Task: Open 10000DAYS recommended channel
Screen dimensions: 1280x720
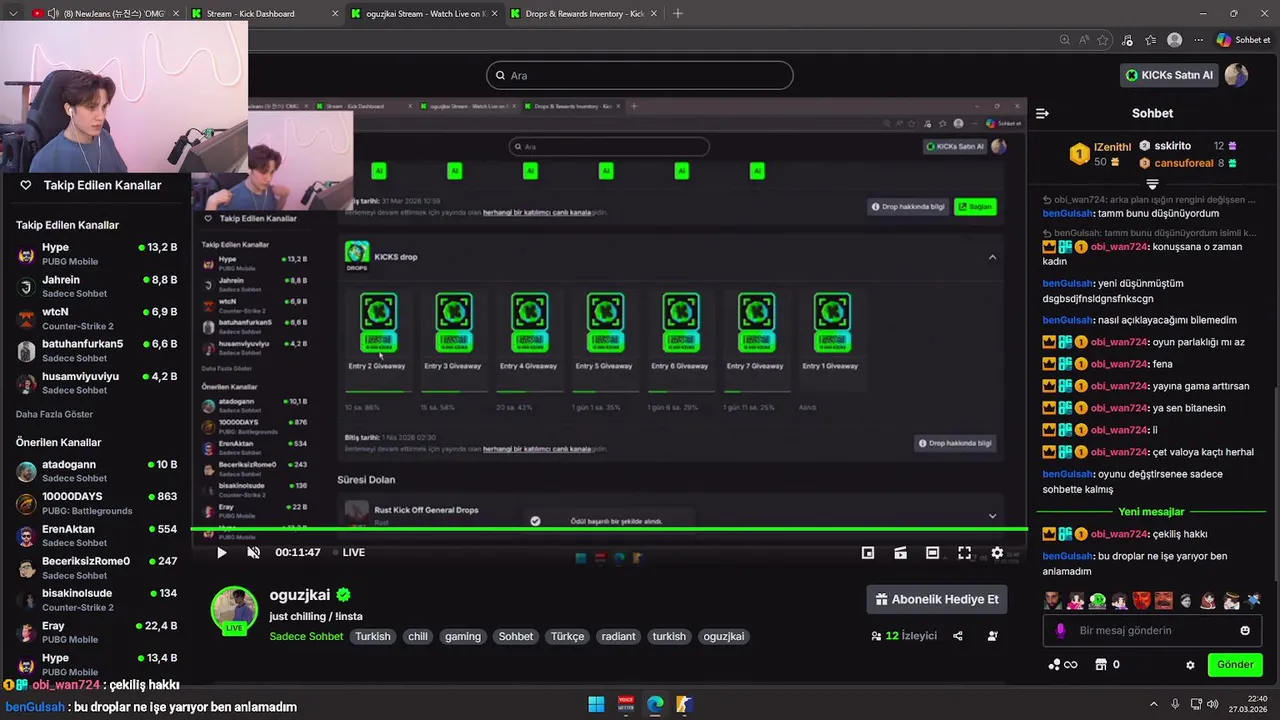Action: click(96, 503)
